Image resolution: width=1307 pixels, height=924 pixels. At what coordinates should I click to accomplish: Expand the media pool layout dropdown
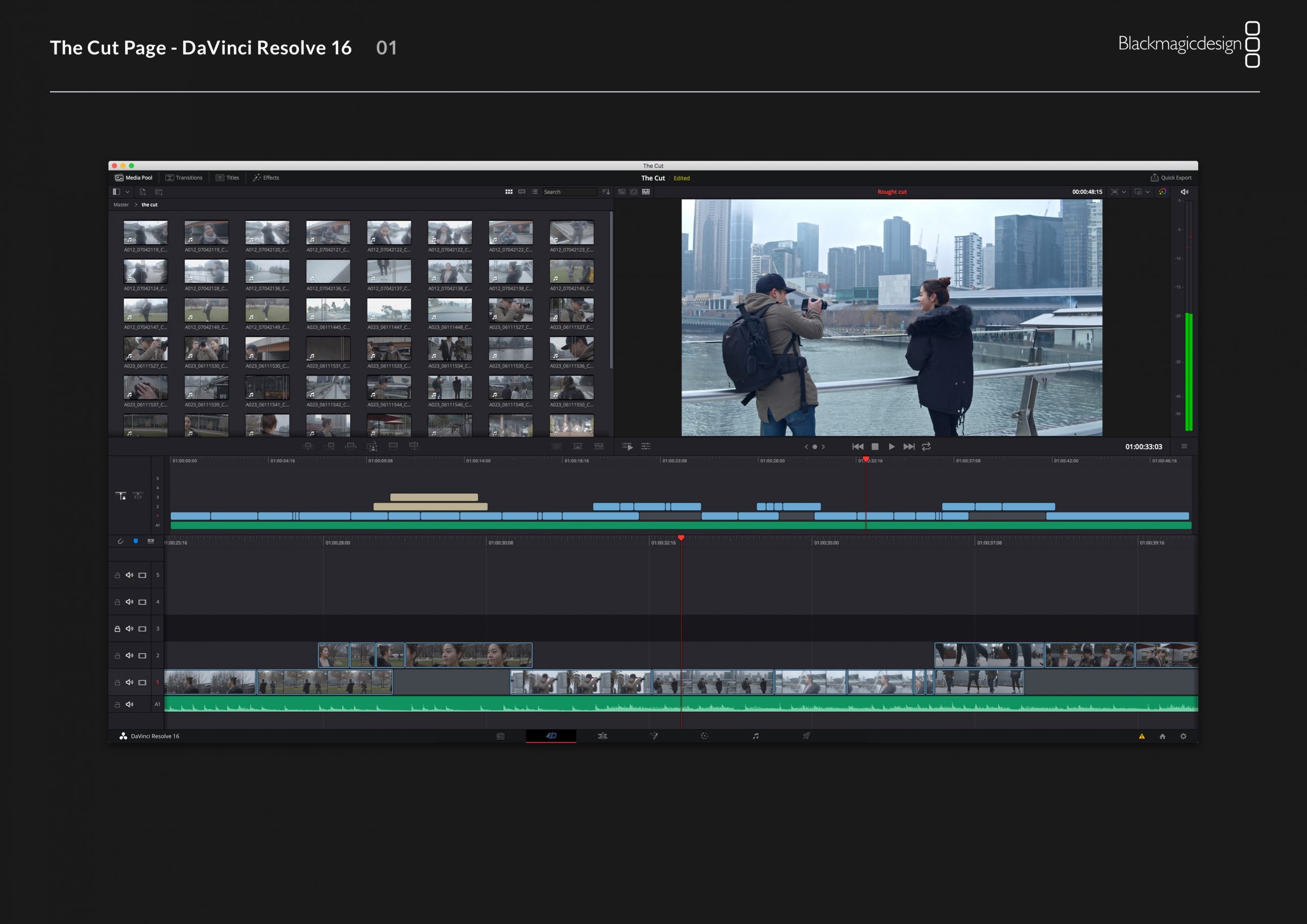tap(128, 192)
